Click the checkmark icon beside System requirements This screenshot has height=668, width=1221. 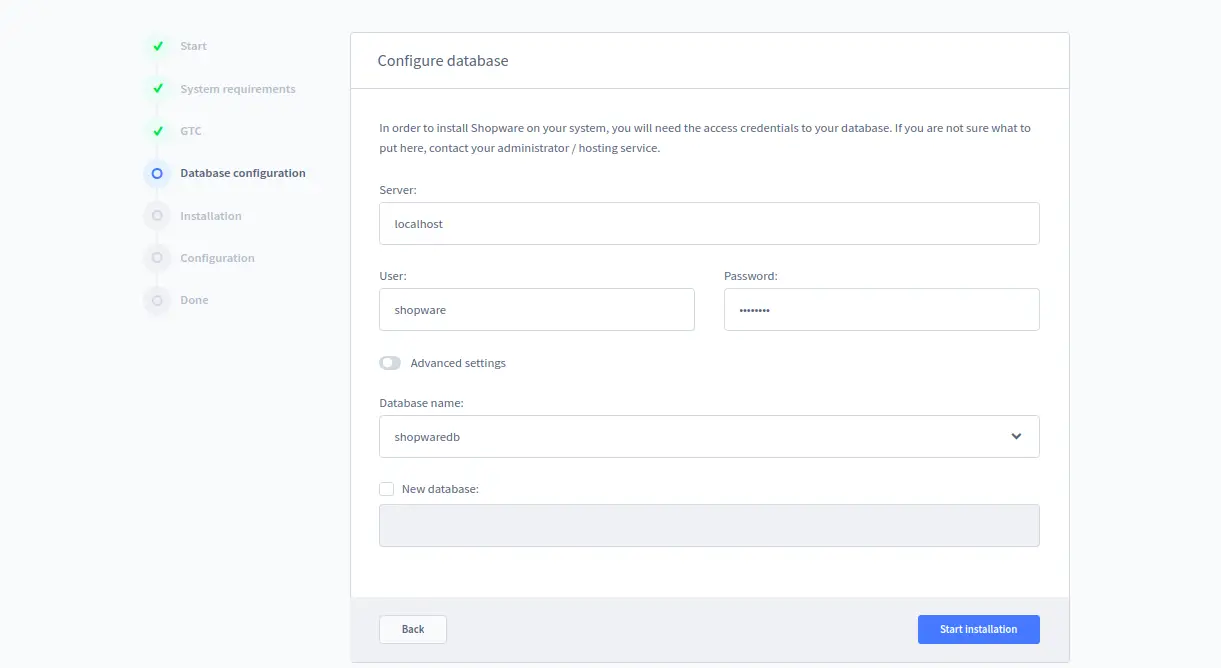157,88
